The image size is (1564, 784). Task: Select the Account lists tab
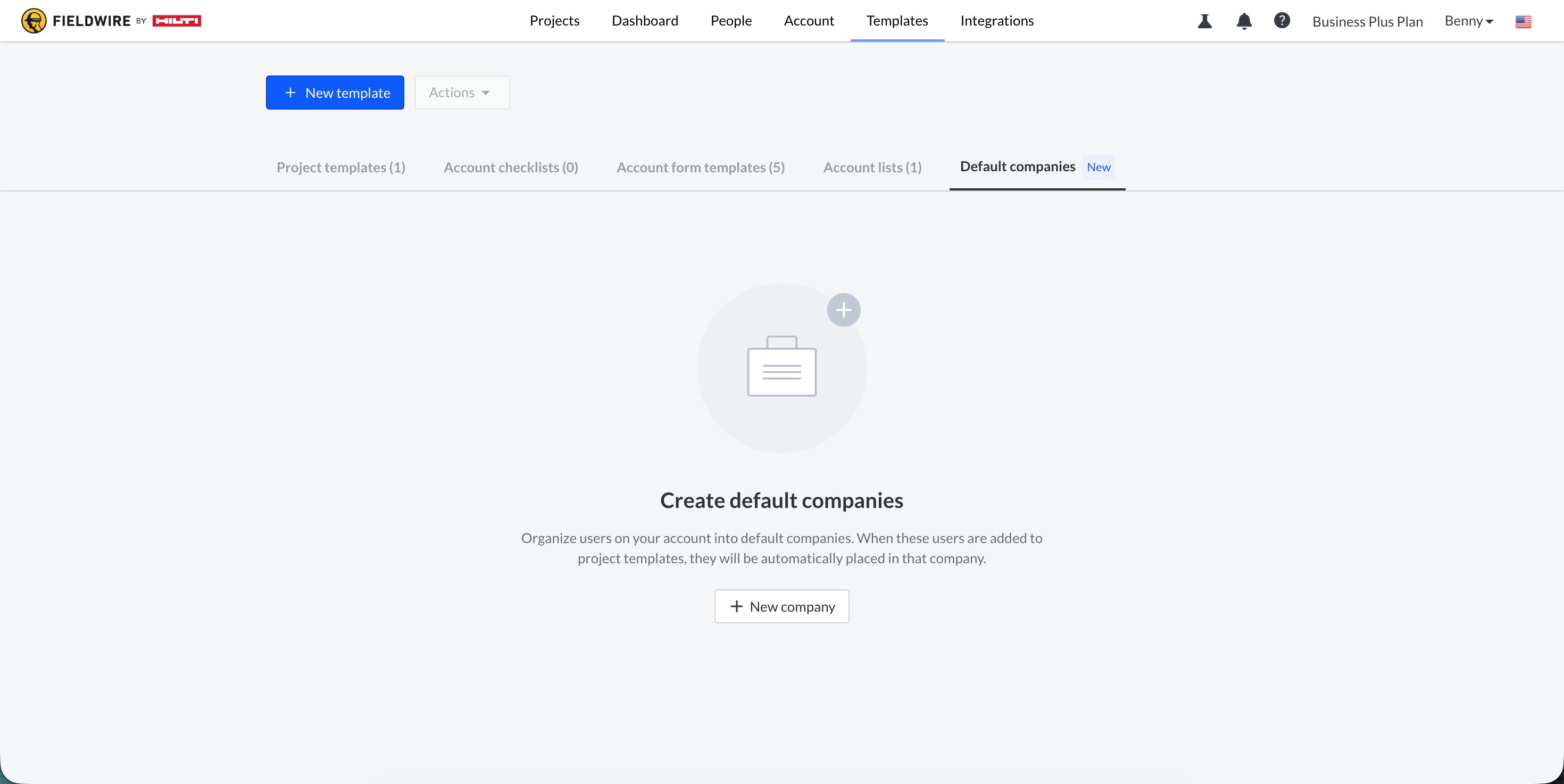[872, 167]
